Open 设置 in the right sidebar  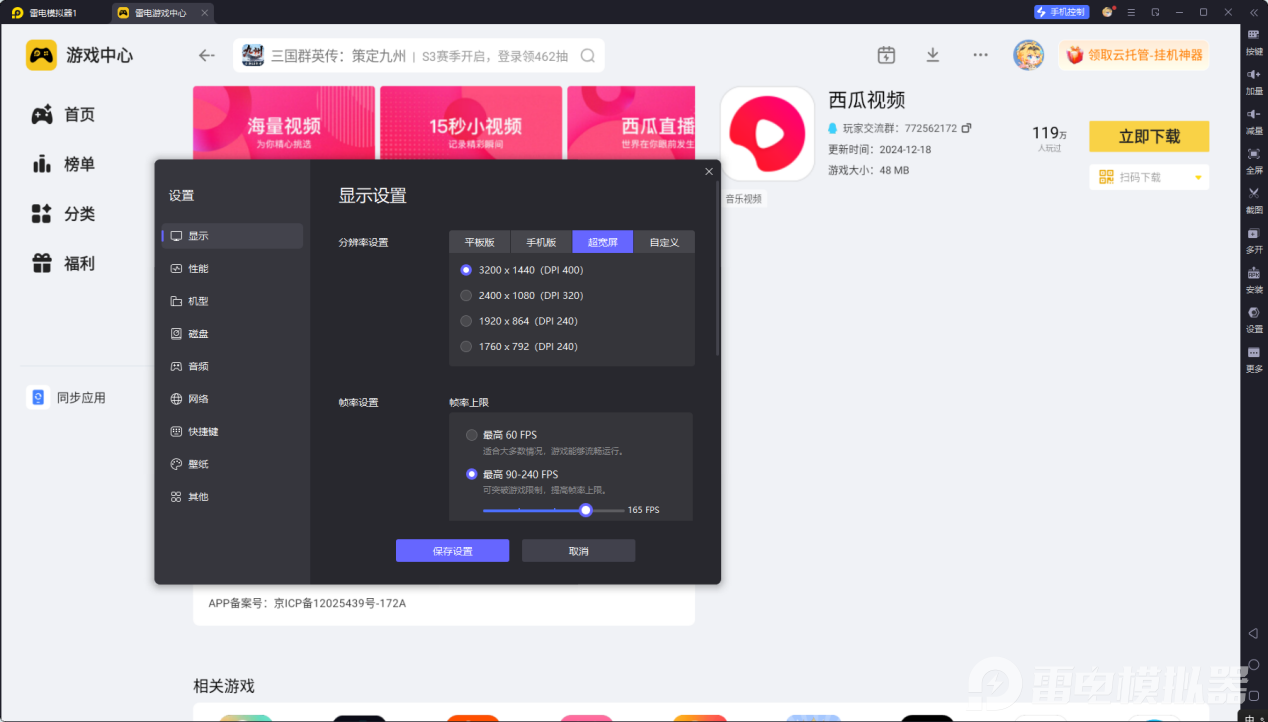click(x=1254, y=318)
